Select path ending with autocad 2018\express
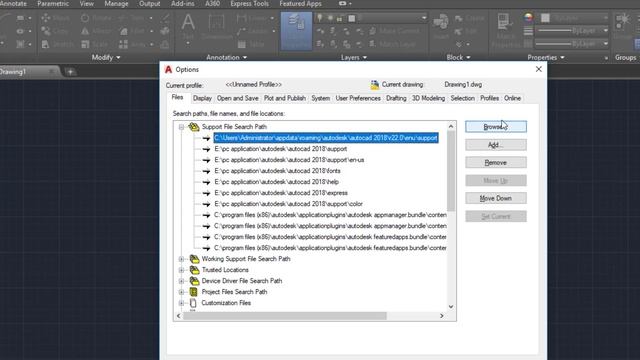This screenshot has height=360, width=640. point(281,193)
